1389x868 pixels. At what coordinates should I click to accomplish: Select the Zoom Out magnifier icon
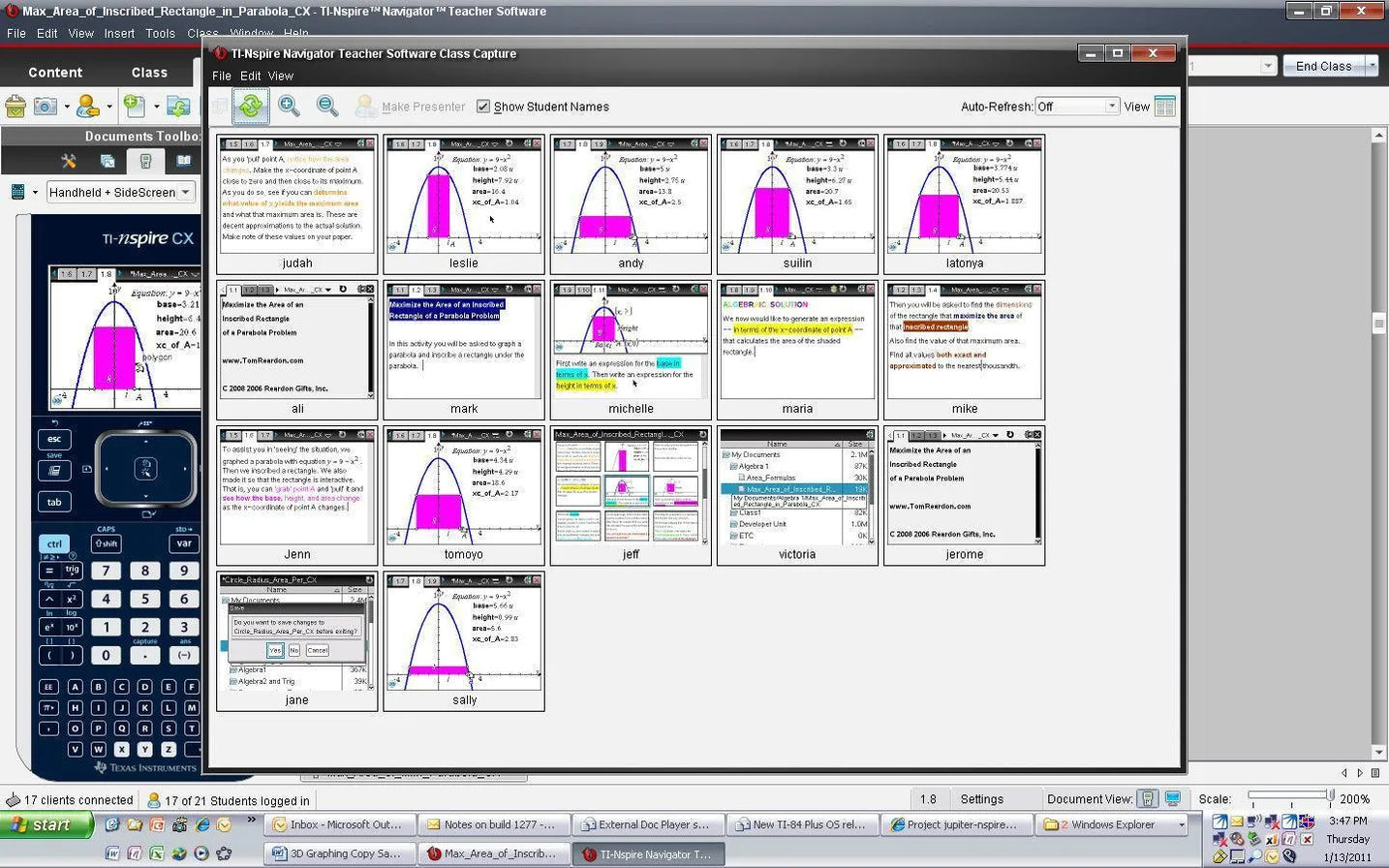point(326,107)
